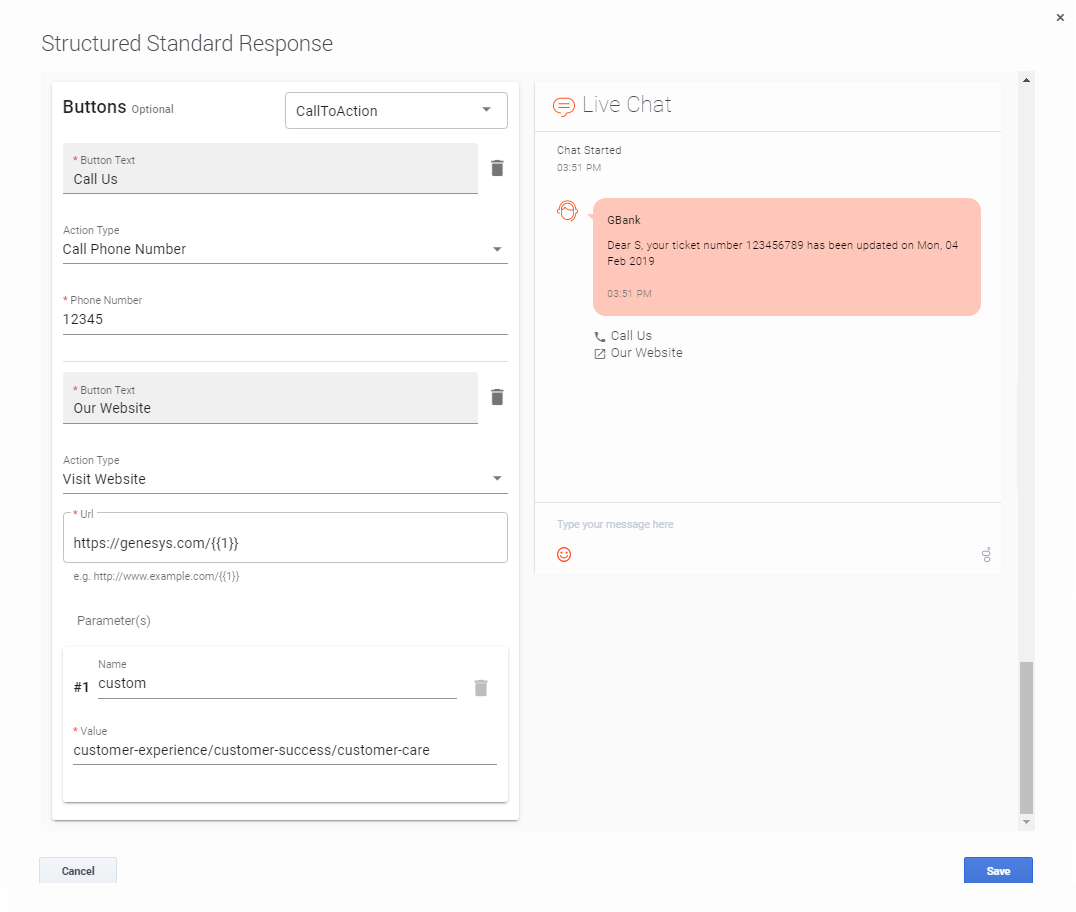Click Our Website link in chat preview
Viewport: 1076px width, 912px height.
(x=646, y=353)
